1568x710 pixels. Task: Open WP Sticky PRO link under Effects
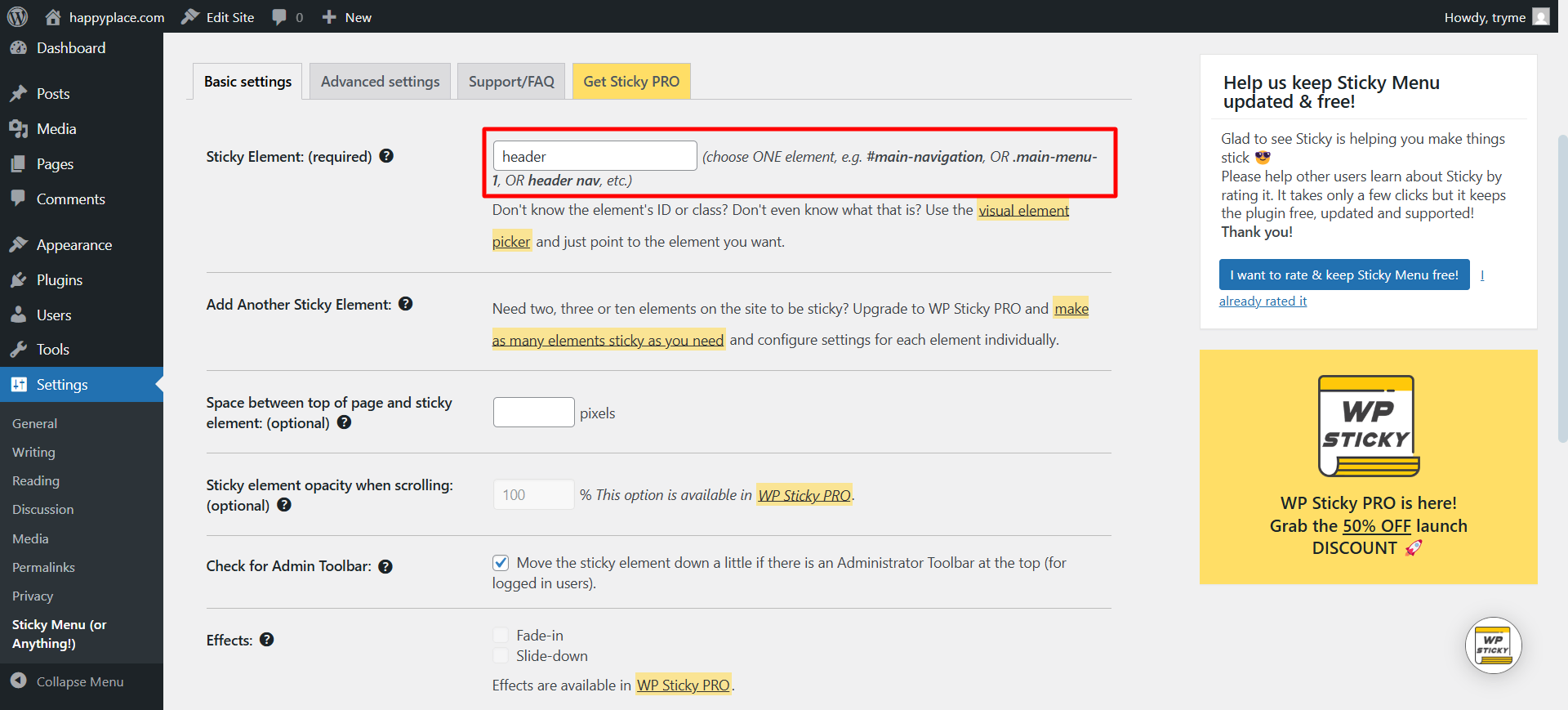click(x=684, y=685)
